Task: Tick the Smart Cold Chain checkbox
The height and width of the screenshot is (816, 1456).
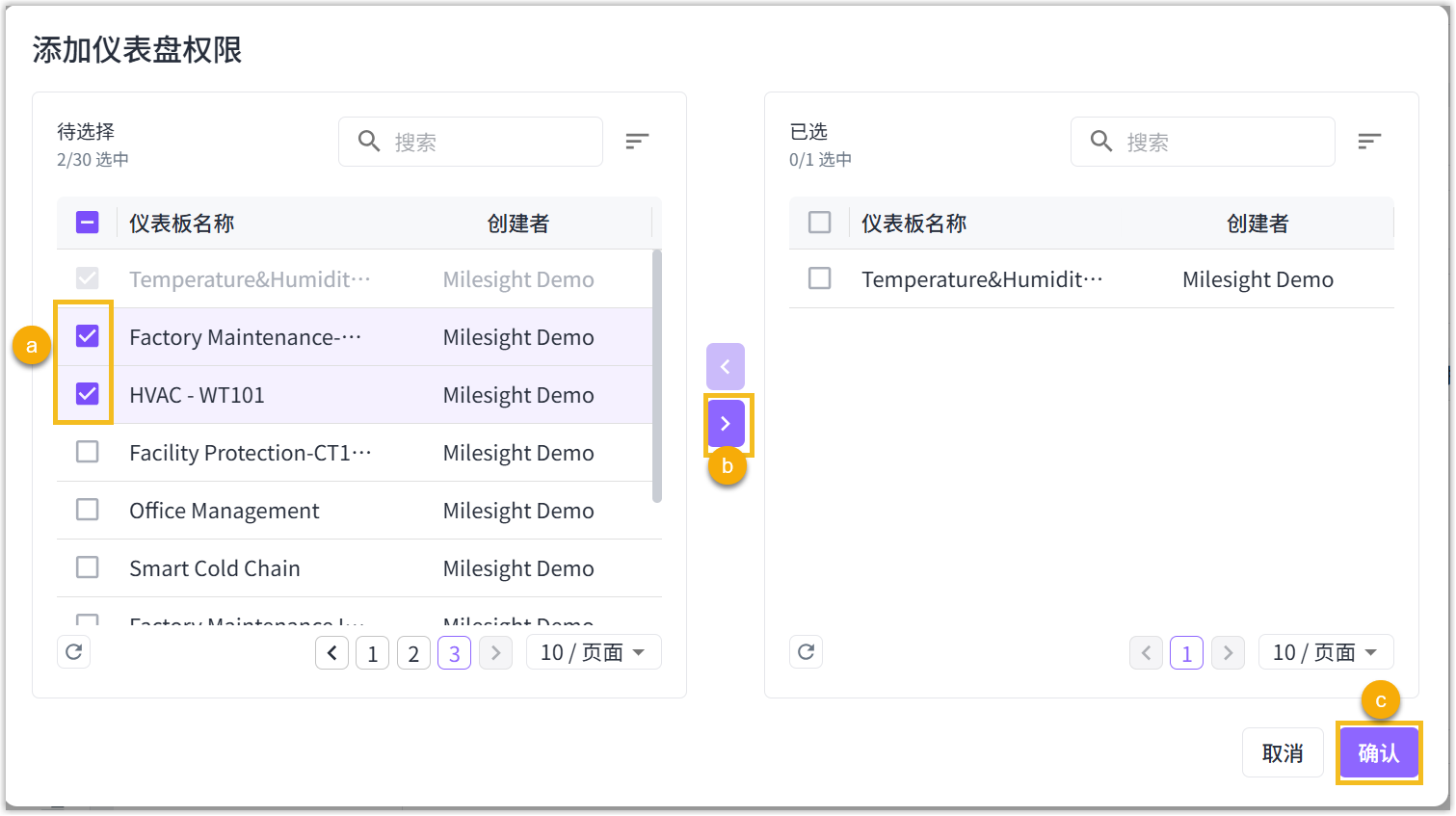Action: pos(88,567)
